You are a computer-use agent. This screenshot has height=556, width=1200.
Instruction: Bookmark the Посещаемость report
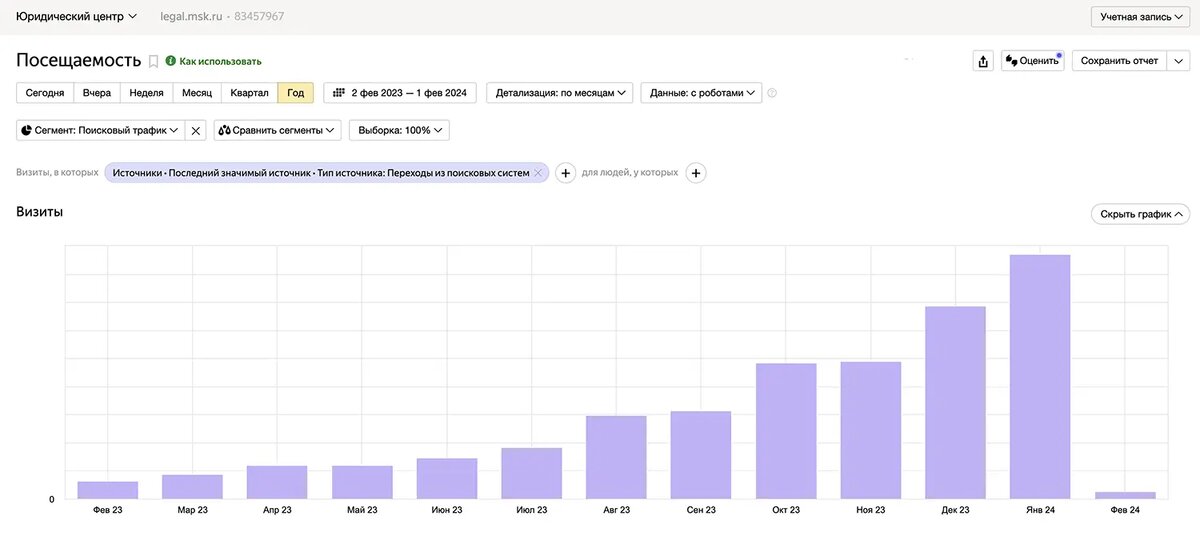pyautogui.click(x=153, y=61)
